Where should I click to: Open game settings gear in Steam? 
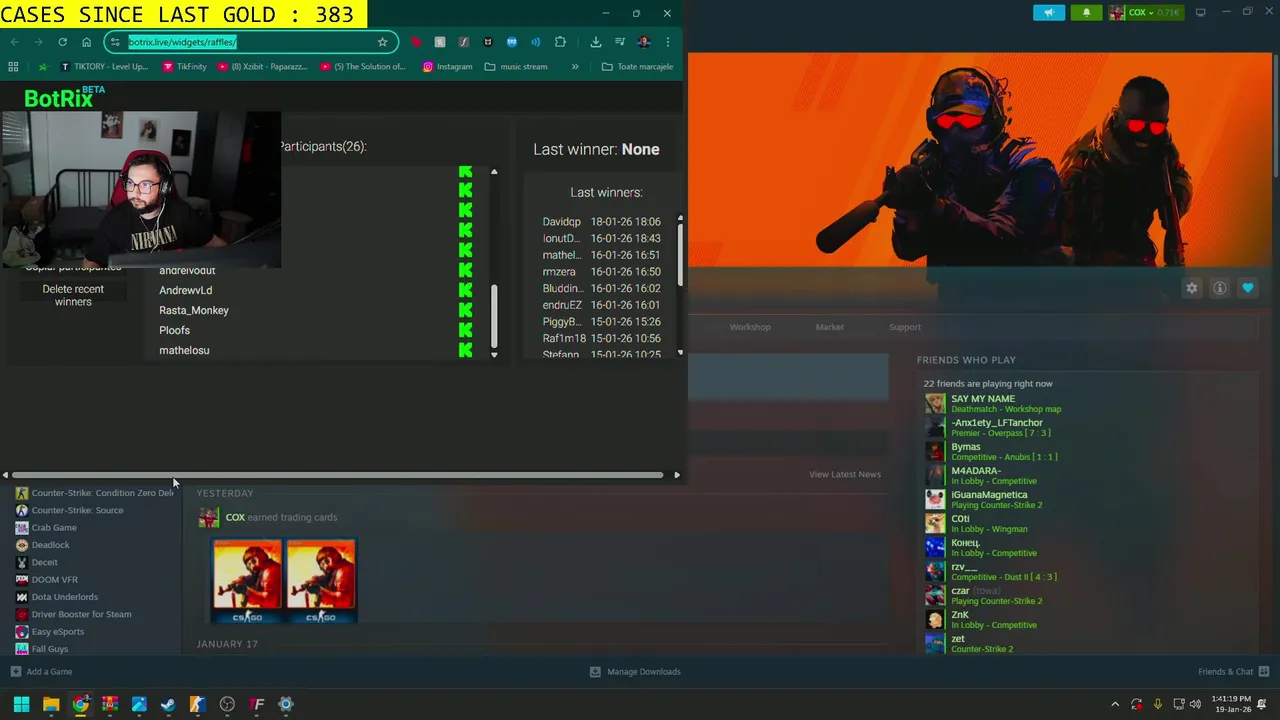click(x=1191, y=288)
